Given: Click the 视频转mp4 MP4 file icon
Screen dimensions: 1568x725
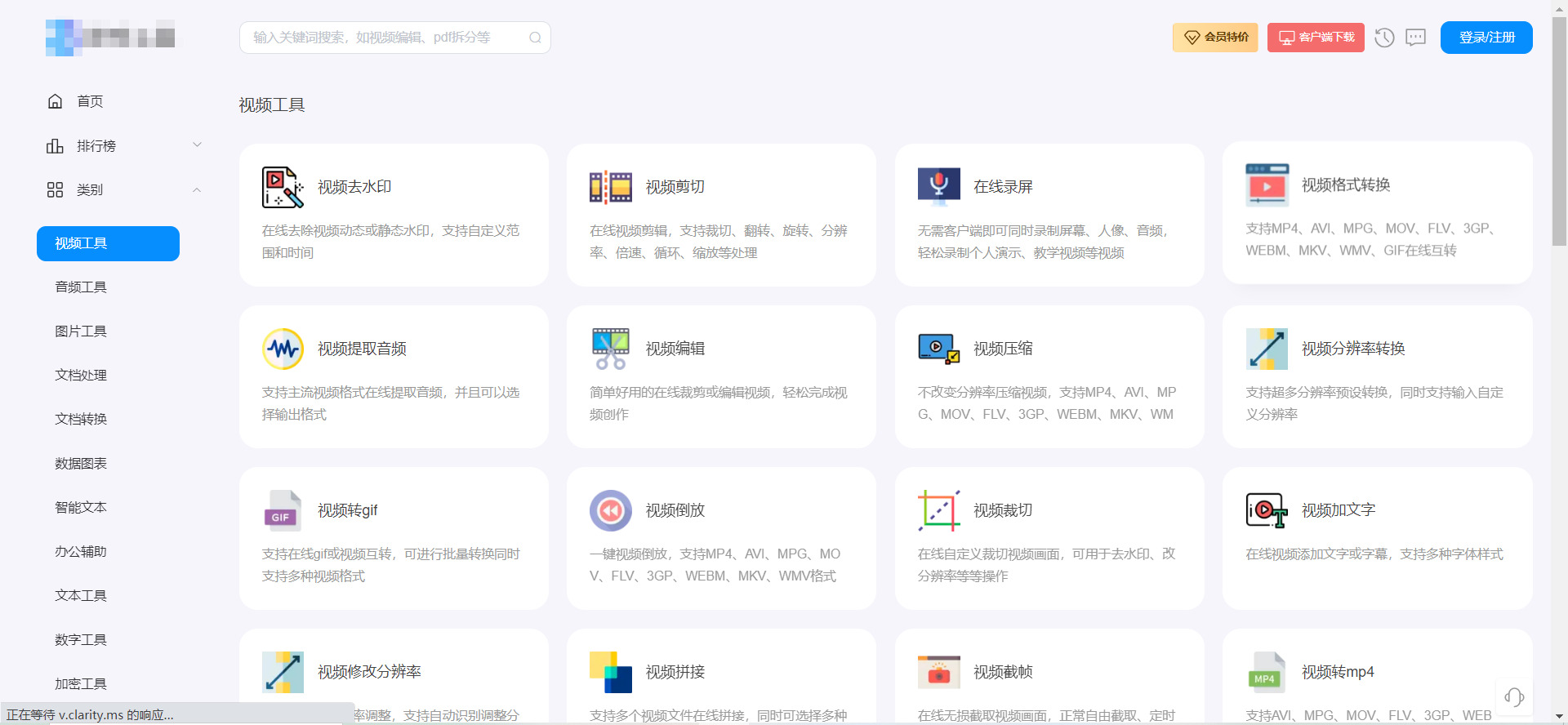Looking at the screenshot, I should click(1267, 672).
